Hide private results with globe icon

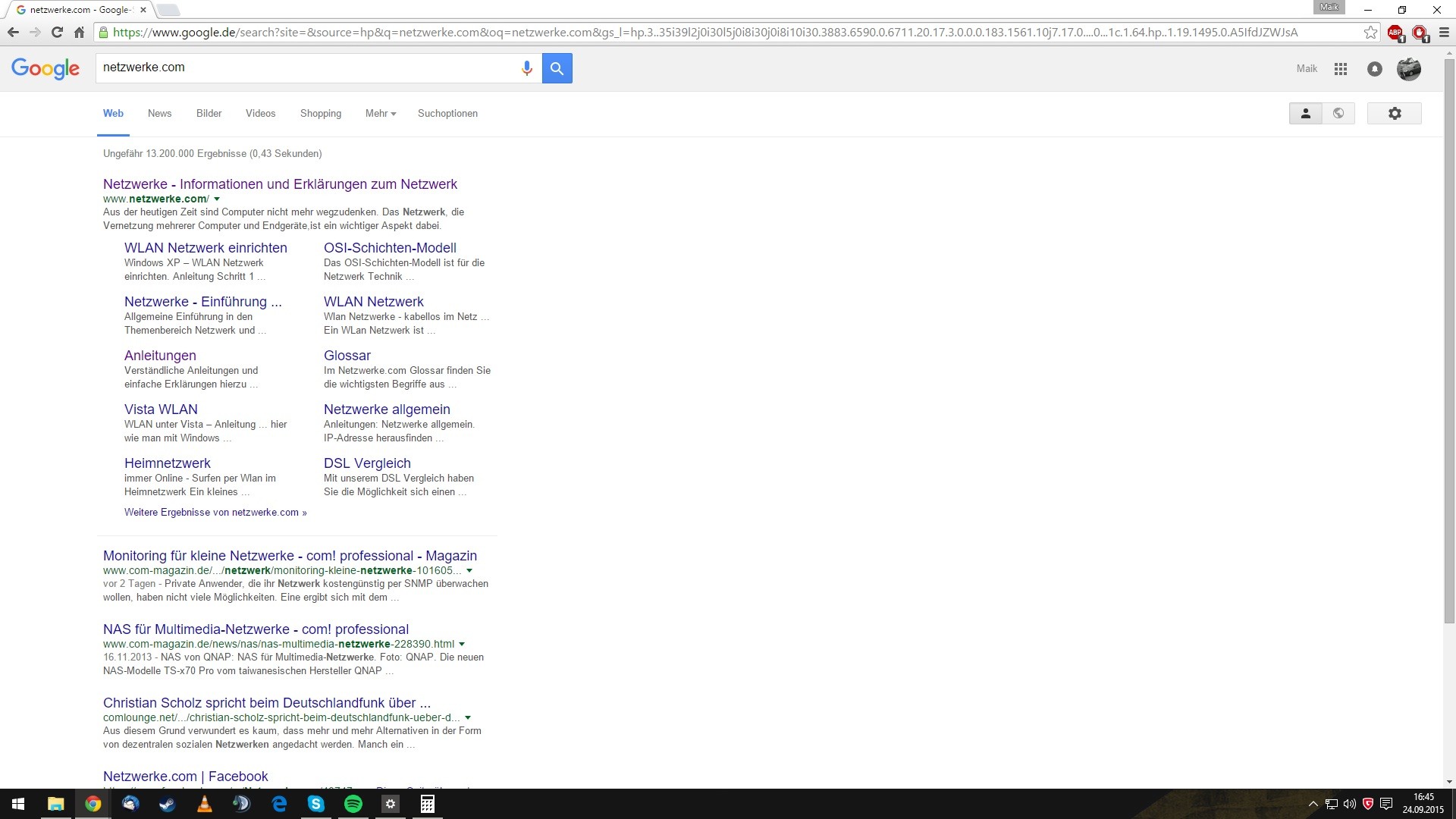click(1338, 114)
